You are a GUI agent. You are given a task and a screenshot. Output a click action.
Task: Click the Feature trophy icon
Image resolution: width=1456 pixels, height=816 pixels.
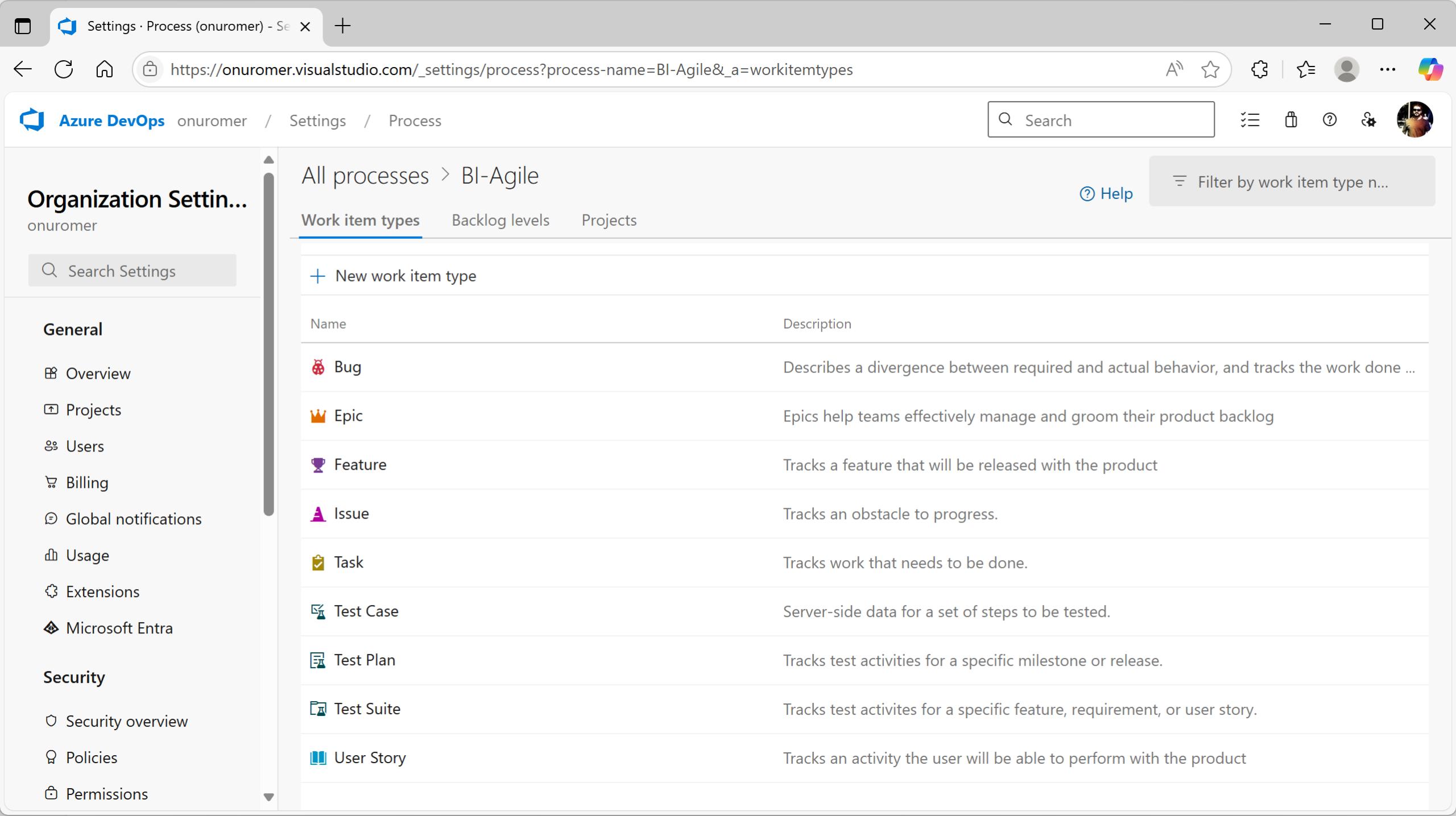point(318,465)
